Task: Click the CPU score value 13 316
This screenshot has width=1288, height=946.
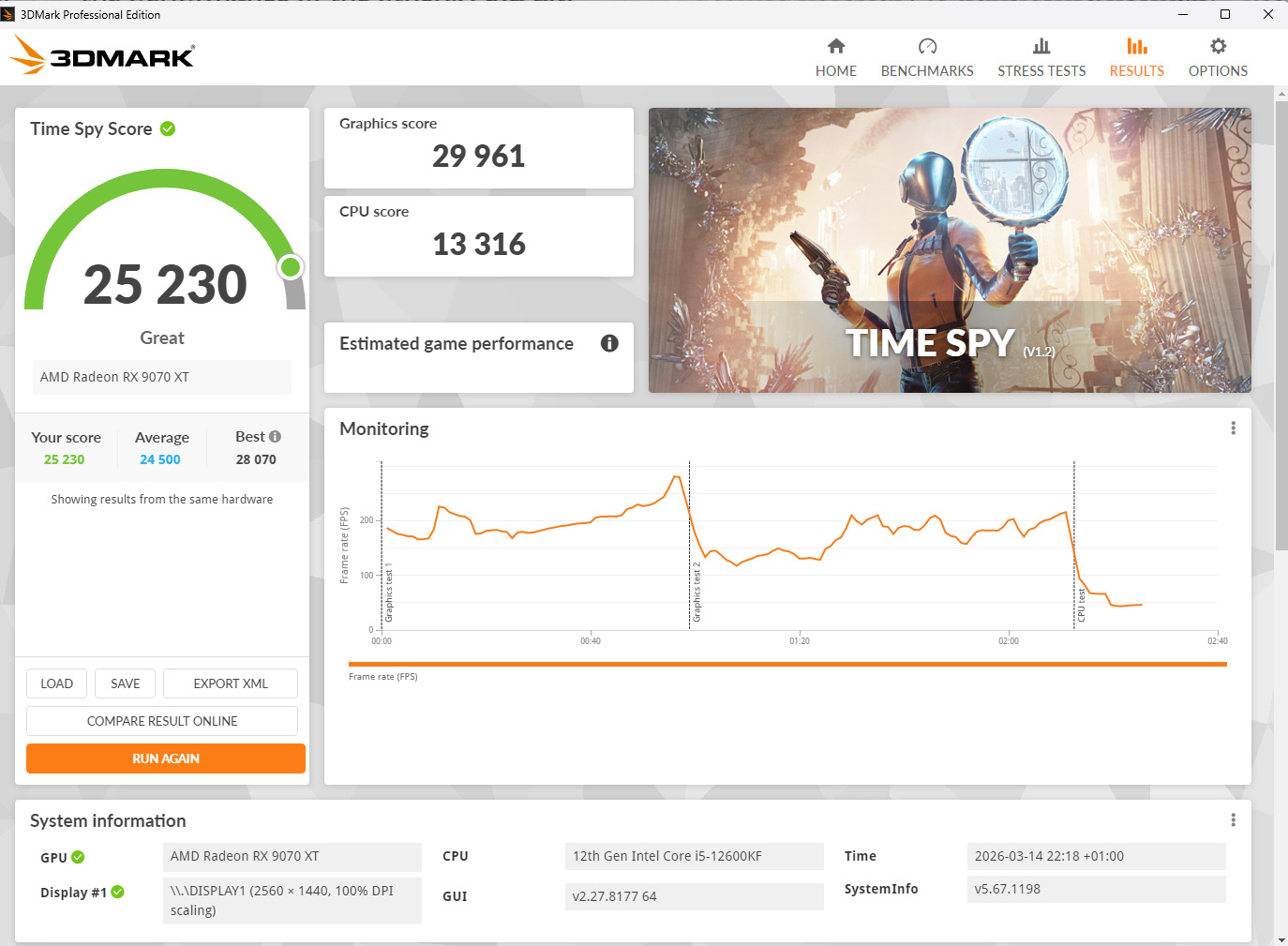Action: tap(479, 244)
